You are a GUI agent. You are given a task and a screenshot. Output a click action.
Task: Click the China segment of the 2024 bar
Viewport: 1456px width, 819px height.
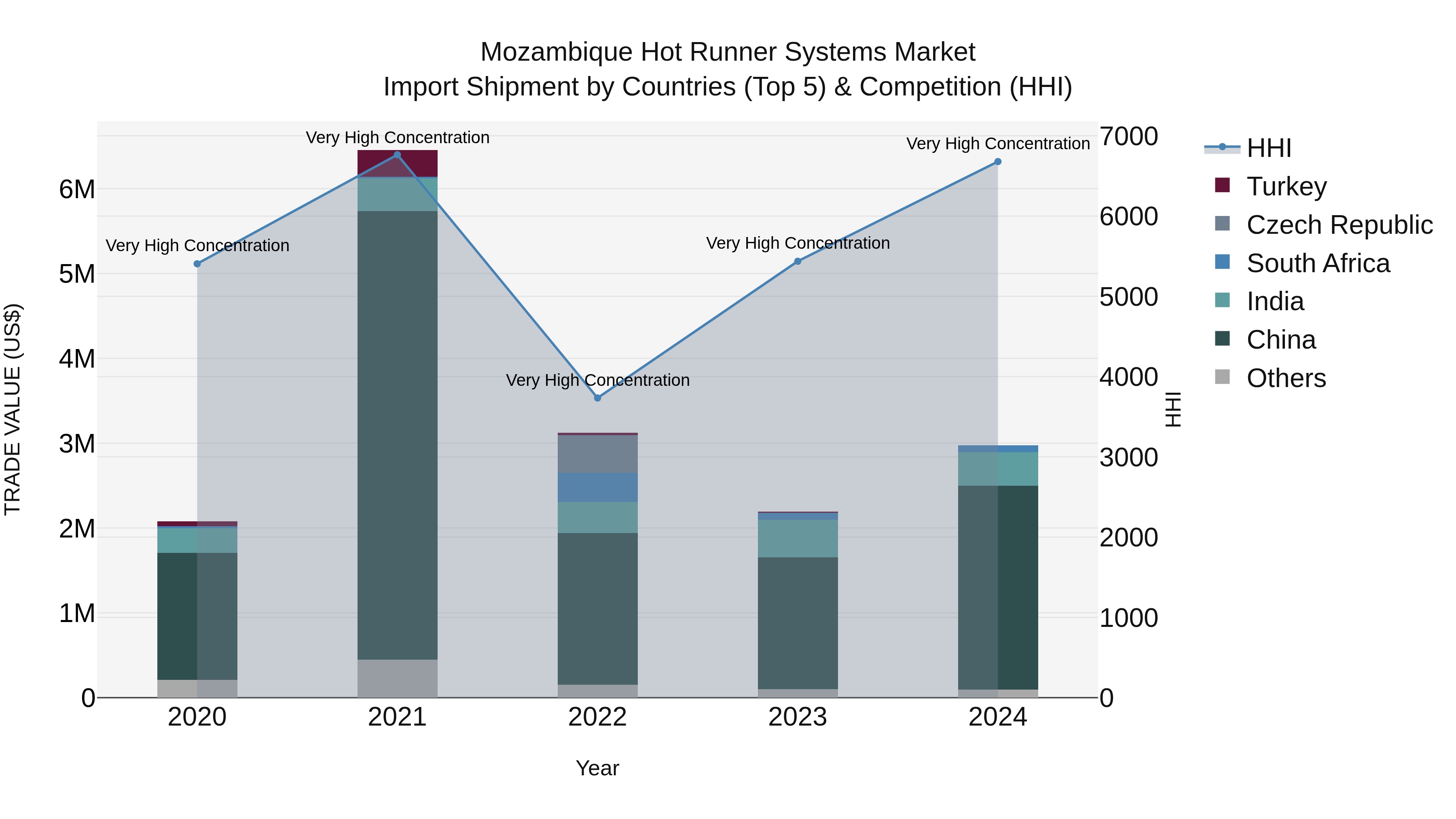(x=998, y=588)
